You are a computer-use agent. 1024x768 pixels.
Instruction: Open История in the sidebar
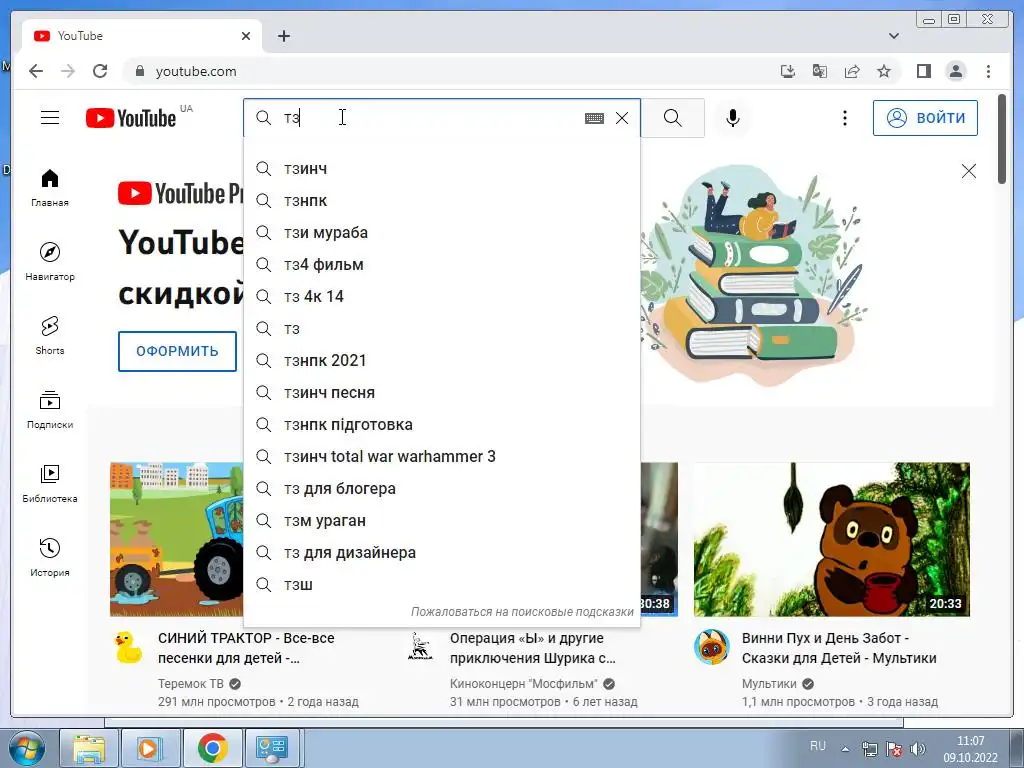pos(50,558)
